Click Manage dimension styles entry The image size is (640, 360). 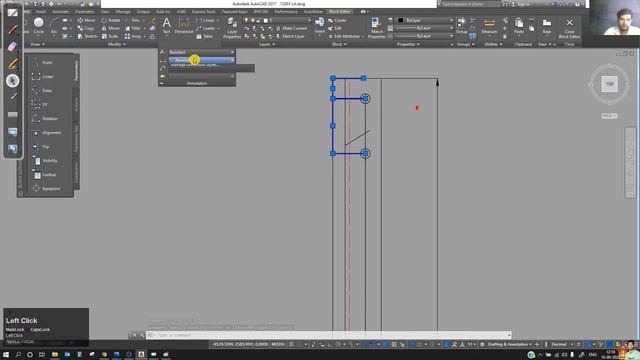pos(195,65)
